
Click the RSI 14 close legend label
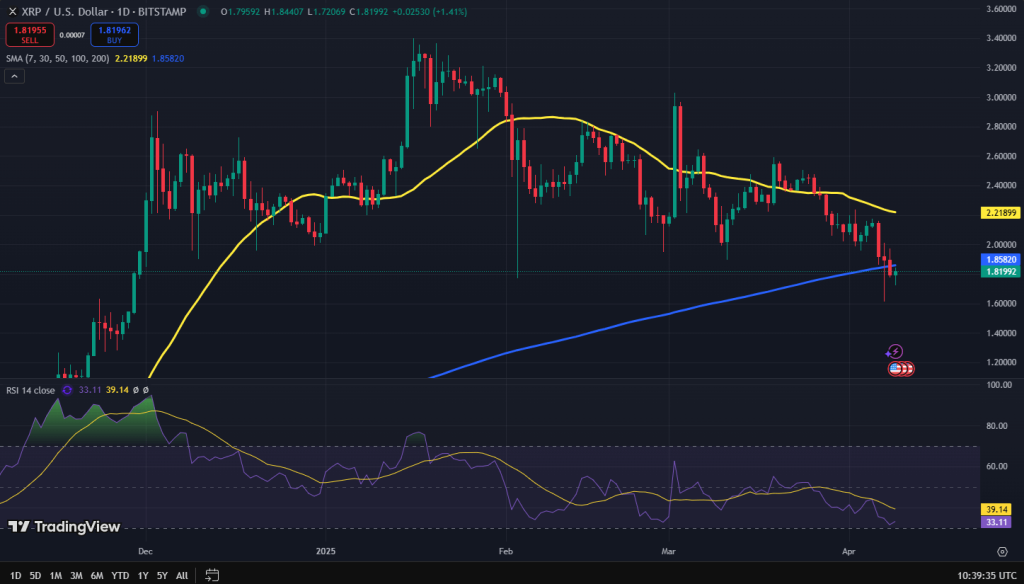[31, 390]
